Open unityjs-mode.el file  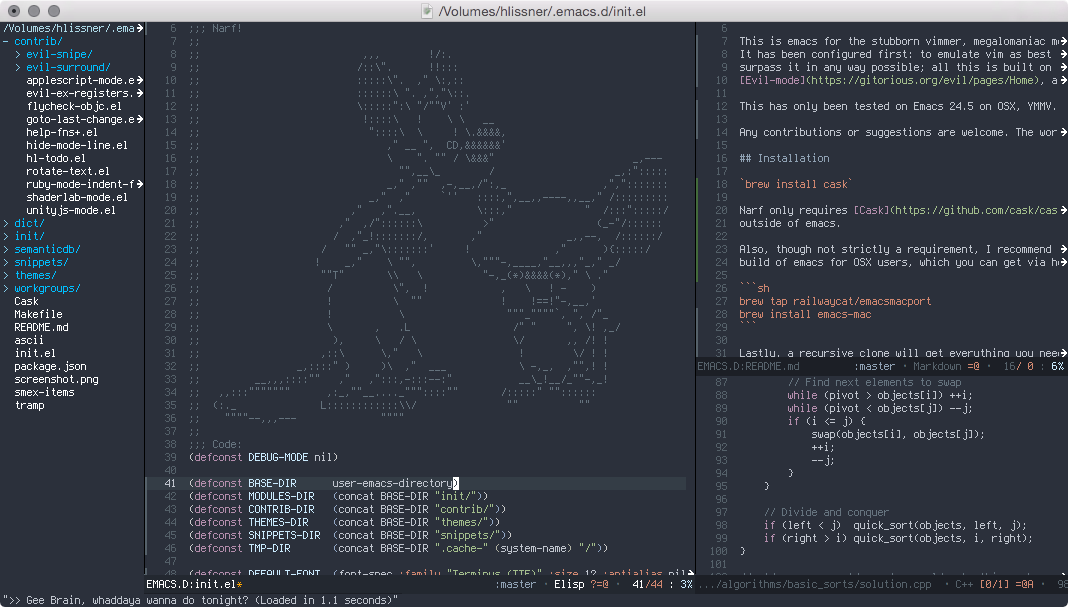(x=71, y=210)
